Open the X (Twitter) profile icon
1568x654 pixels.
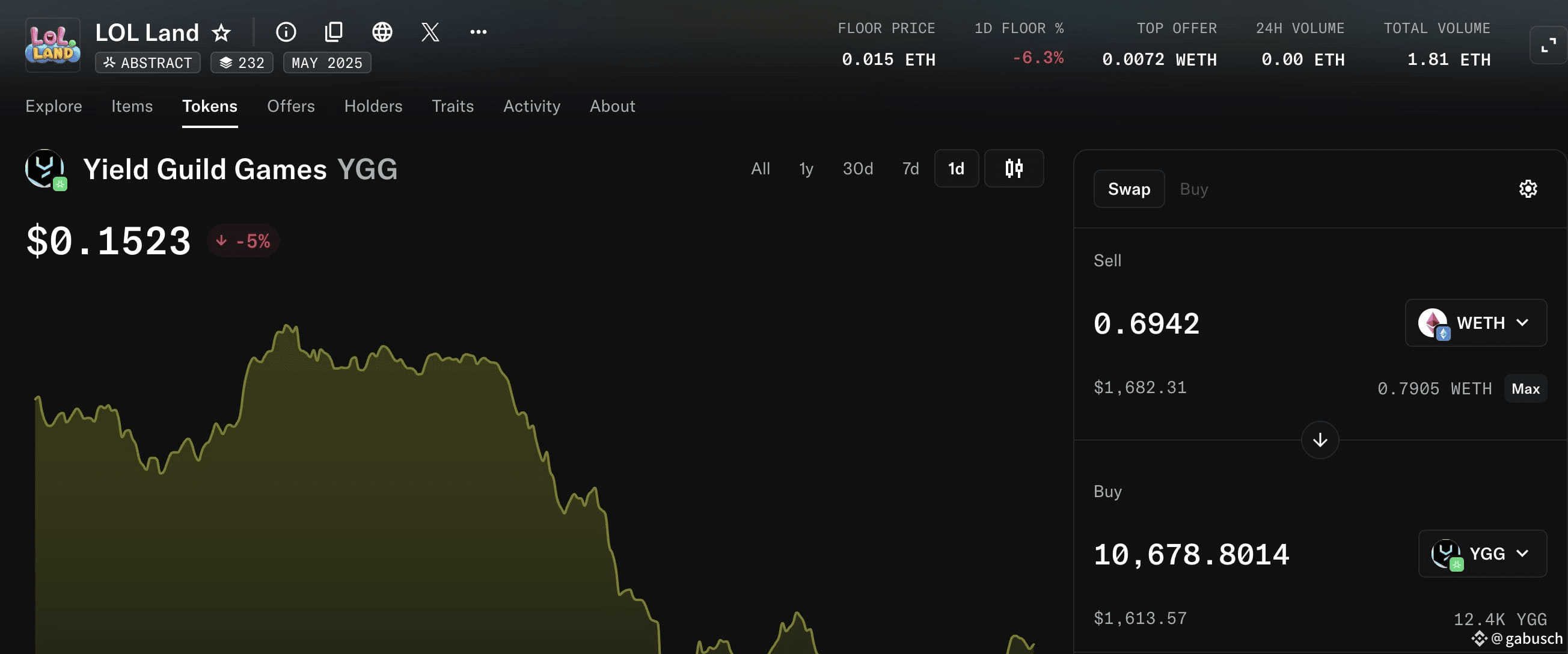[430, 32]
